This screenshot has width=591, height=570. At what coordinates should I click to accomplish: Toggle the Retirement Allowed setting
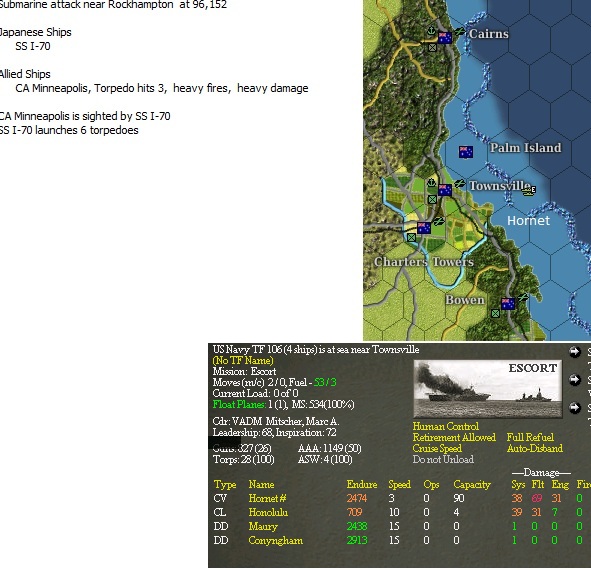(454, 437)
